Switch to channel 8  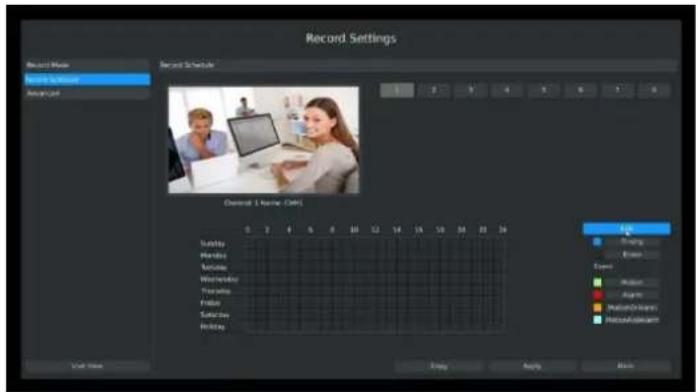coord(654,90)
